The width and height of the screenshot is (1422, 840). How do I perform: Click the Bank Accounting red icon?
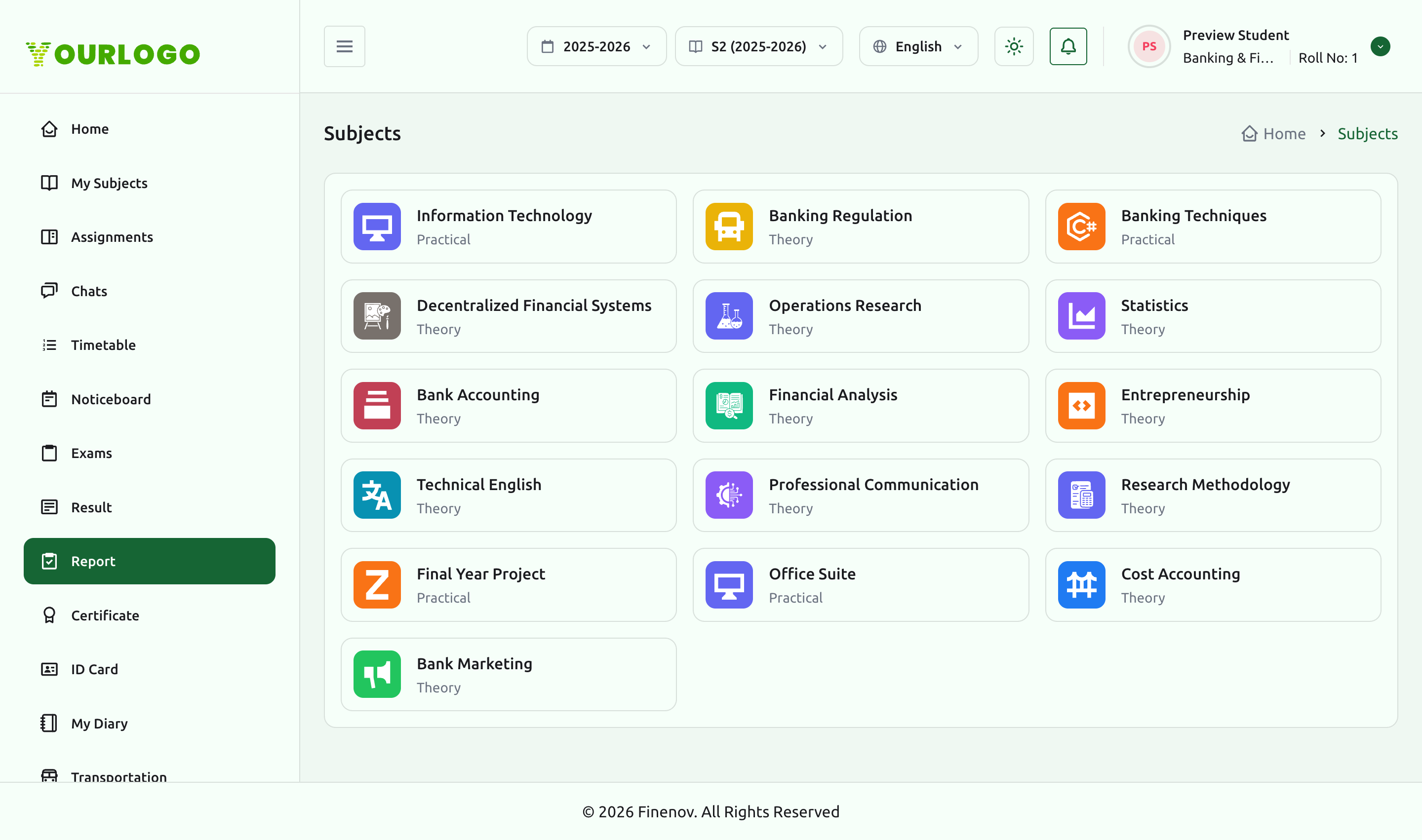click(377, 406)
